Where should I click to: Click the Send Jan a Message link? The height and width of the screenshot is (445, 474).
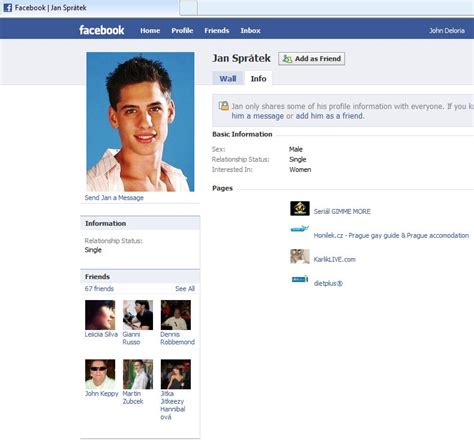[114, 198]
